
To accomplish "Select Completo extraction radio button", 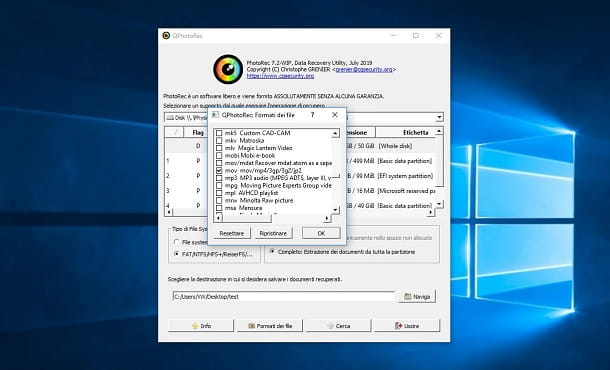I will 272,252.
